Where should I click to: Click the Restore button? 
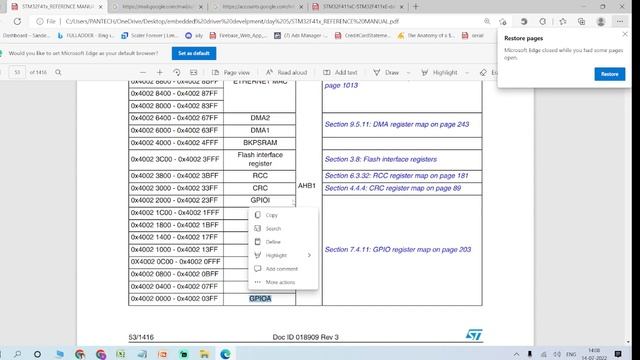coord(609,74)
